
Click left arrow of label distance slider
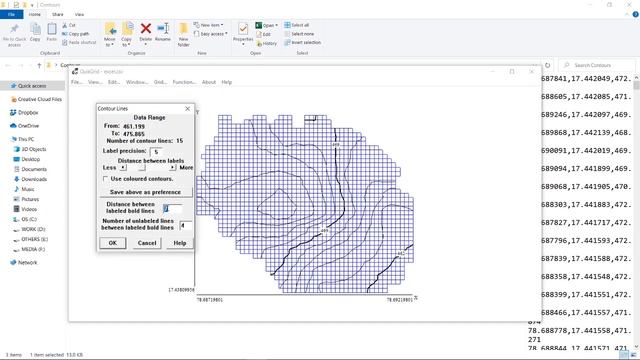tap(123, 167)
